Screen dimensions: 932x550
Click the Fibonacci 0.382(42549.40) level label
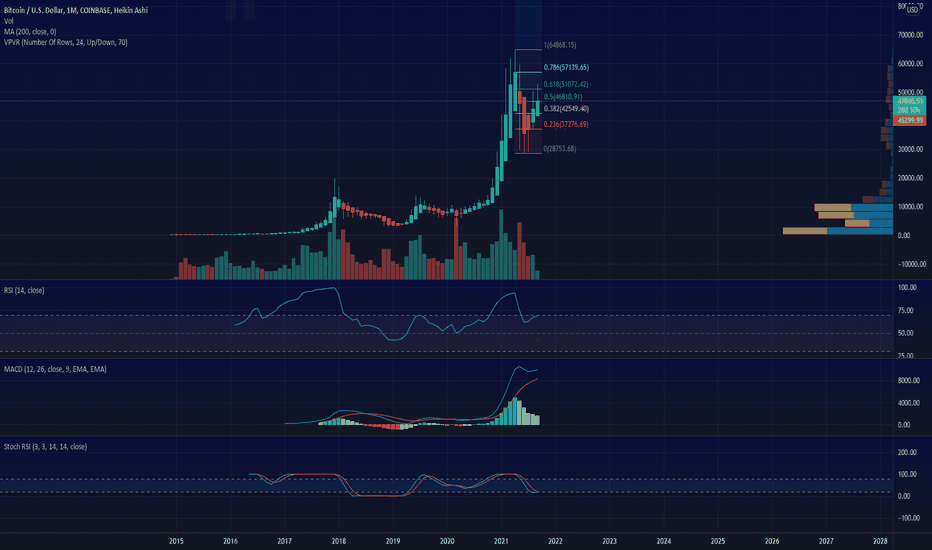(566, 109)
